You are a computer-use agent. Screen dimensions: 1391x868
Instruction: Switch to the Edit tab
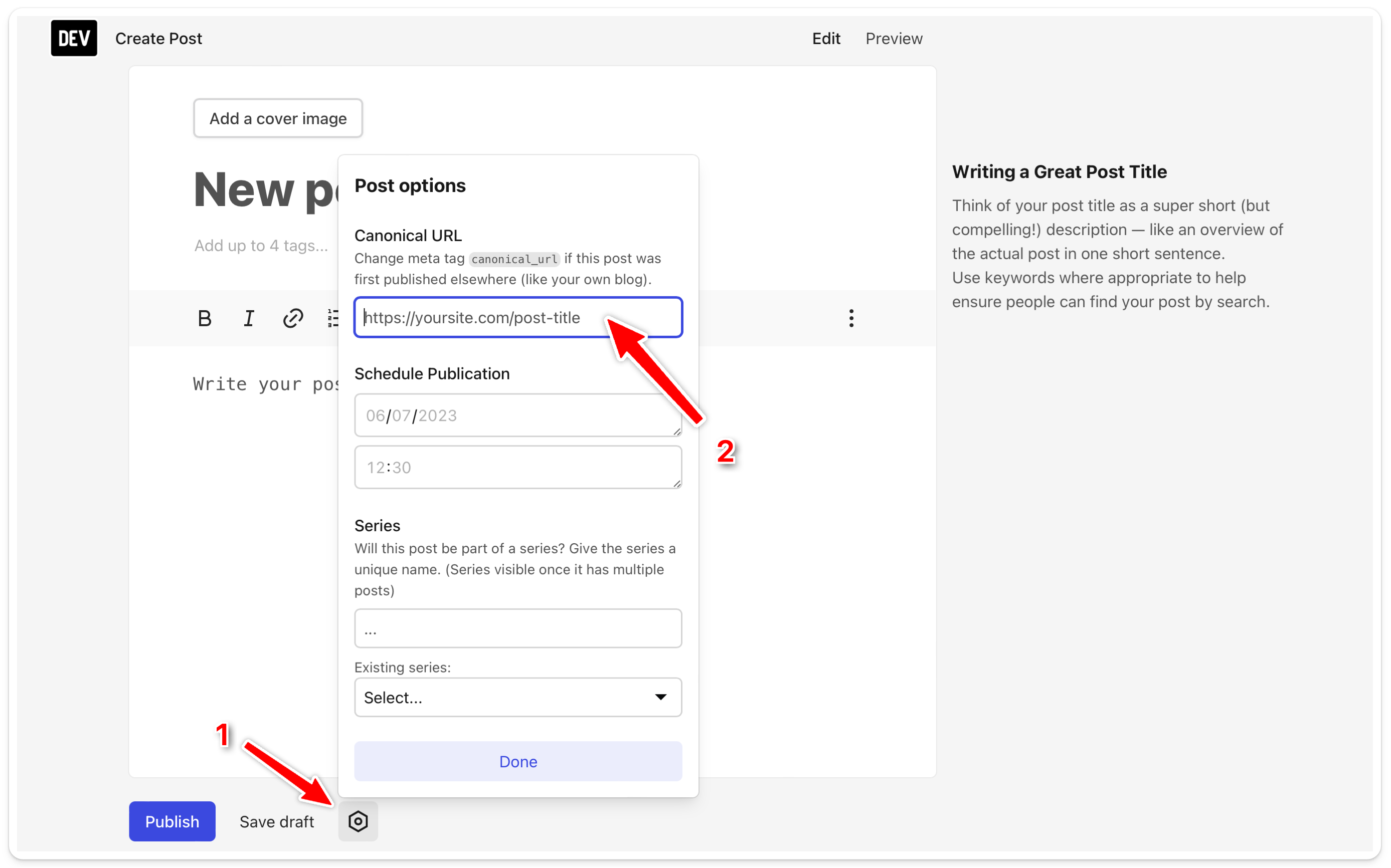[826, 39]
